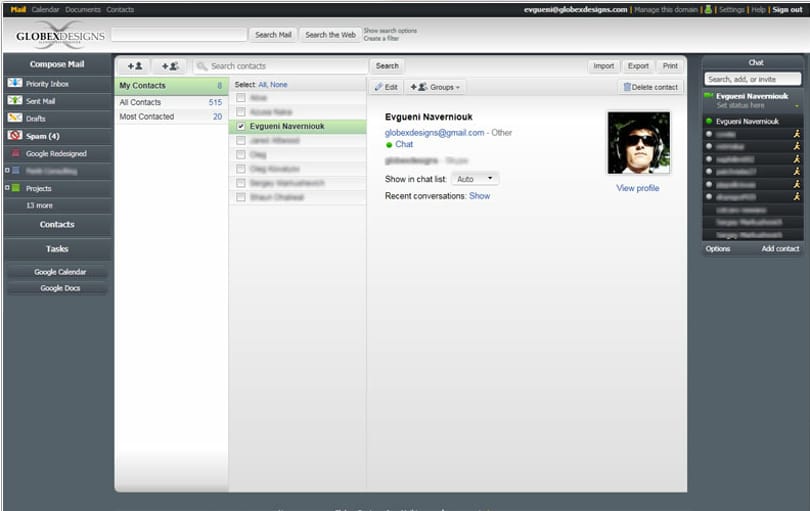Select the My Contacts group
The width and height of the screenshot is (810, 511).
[171, 86]
